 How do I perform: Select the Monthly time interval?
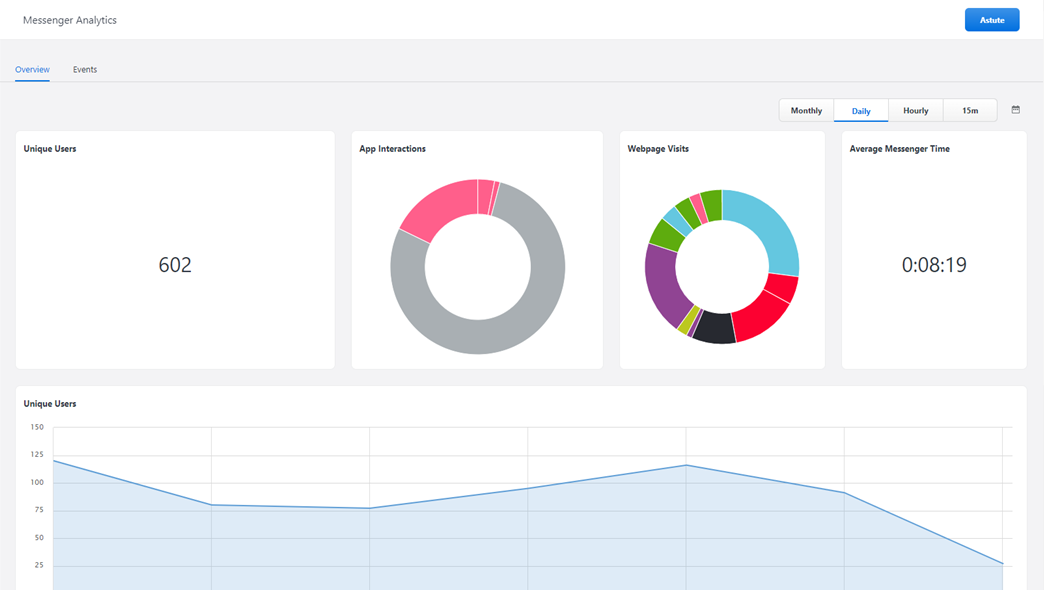(x=806, y=111)
